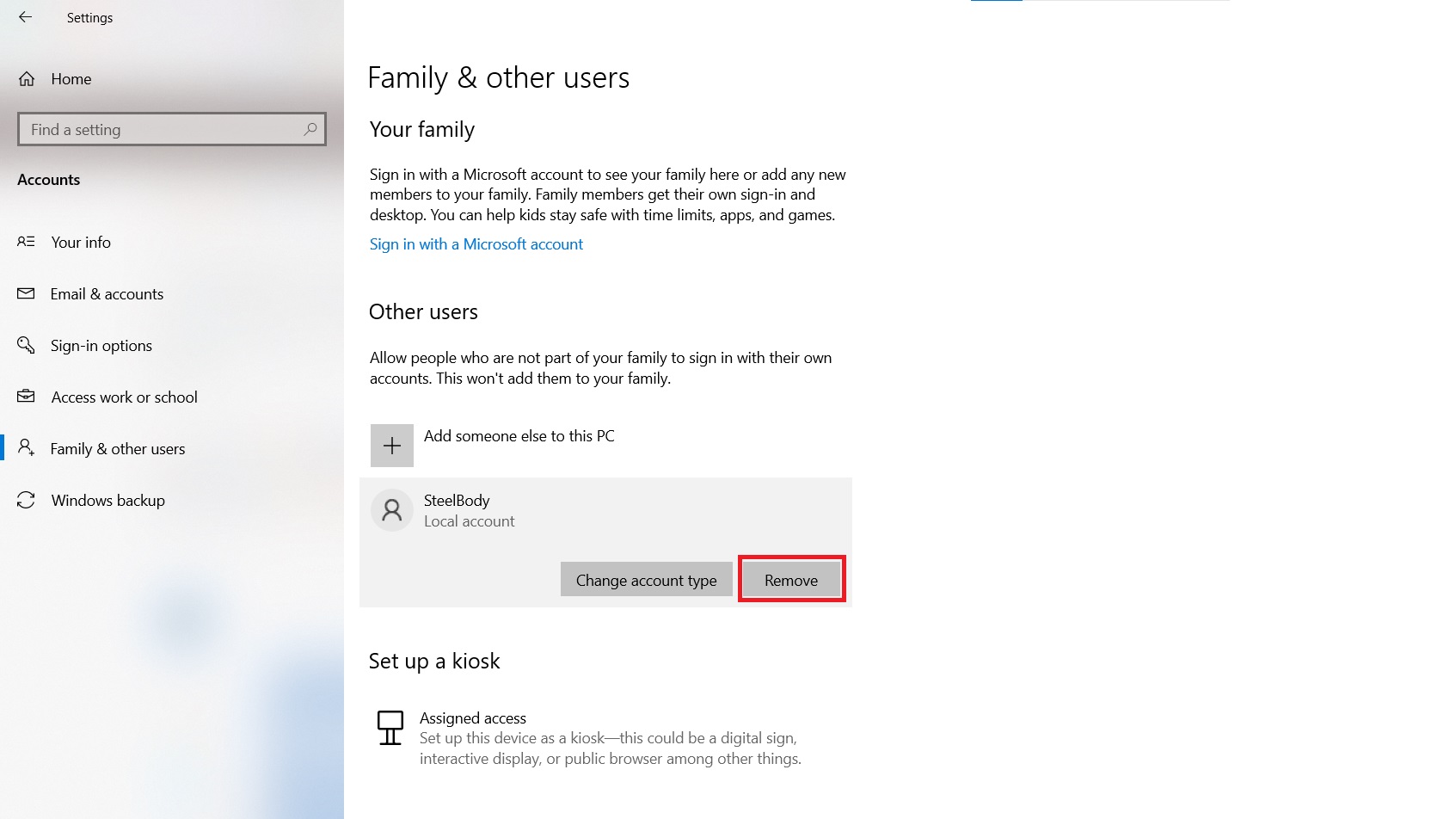The height and width of the screenshot is (819, 1456).
Task: Click Add someone else to this PC text
Action: pos(519,436)
